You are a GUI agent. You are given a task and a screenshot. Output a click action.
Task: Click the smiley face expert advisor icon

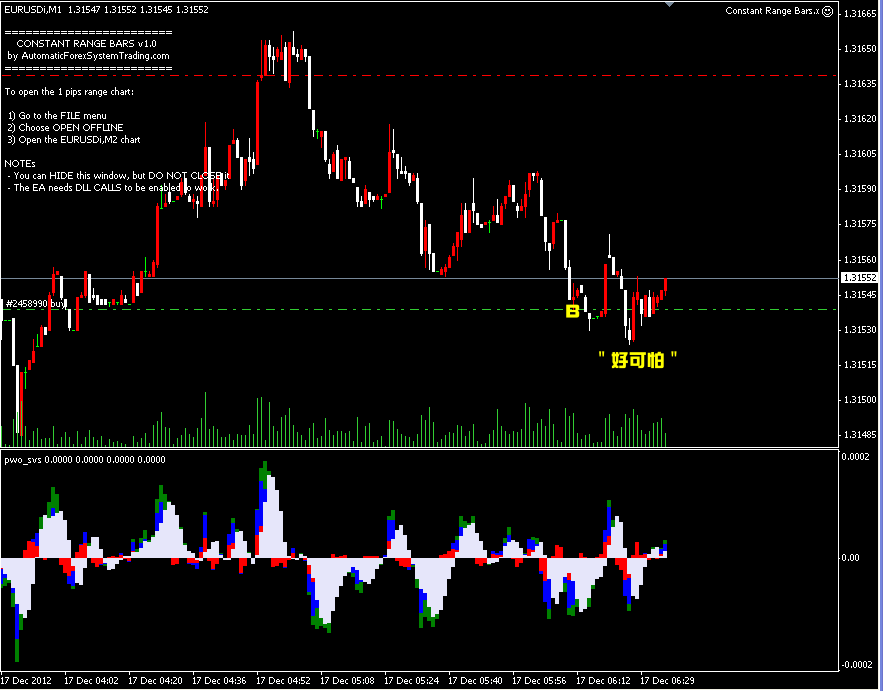pyautogui.click(x=827, y=11)
